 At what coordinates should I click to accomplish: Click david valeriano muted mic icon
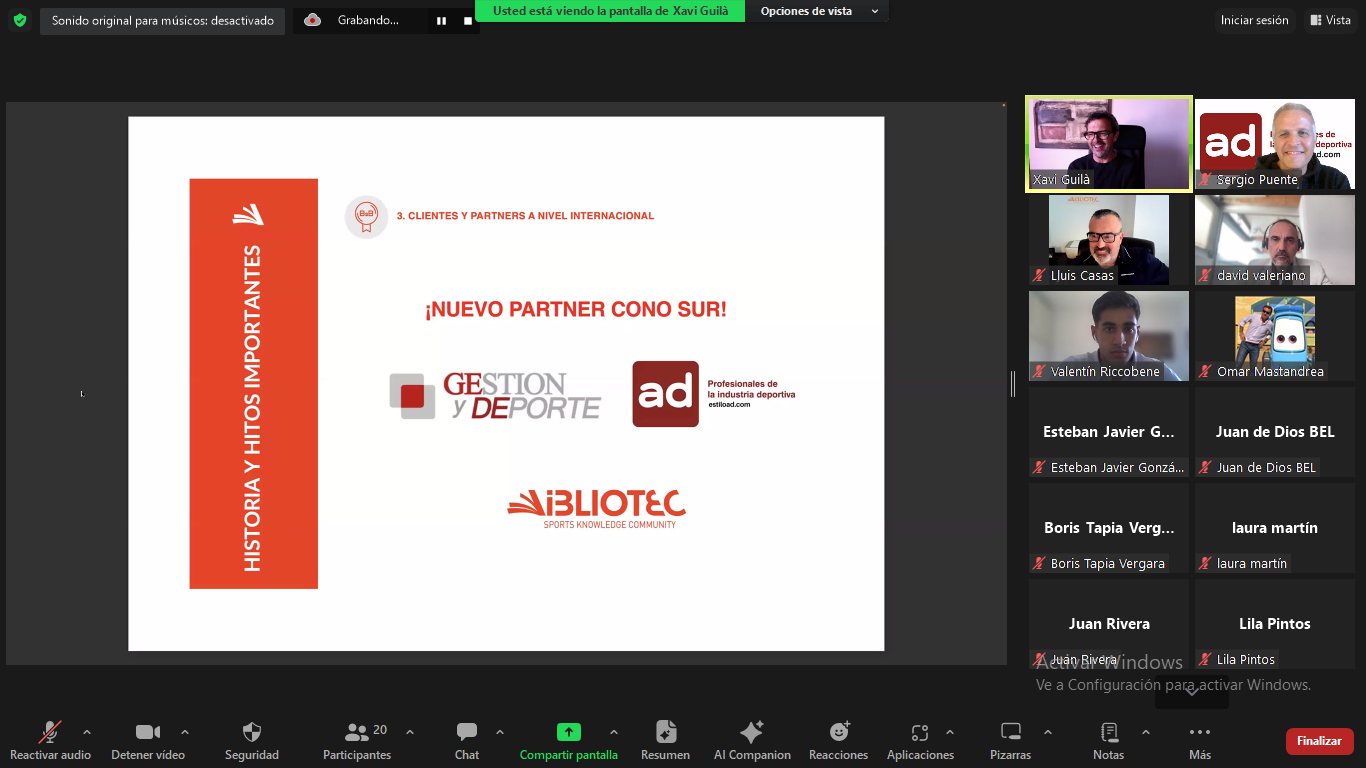click(1206, 276)
